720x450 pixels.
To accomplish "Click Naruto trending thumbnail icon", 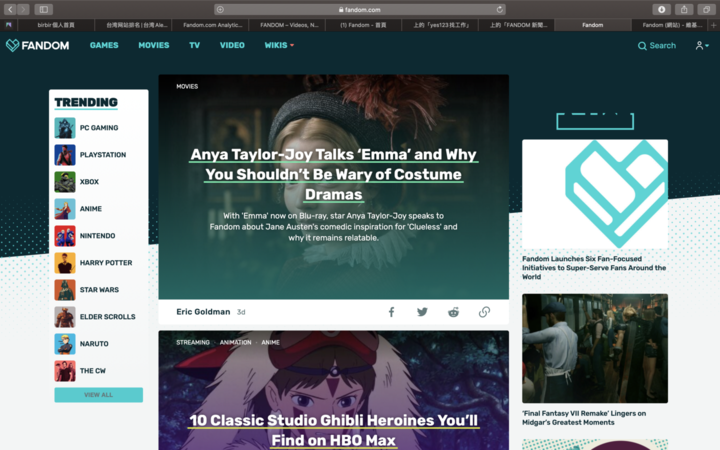I will (65, 344).
